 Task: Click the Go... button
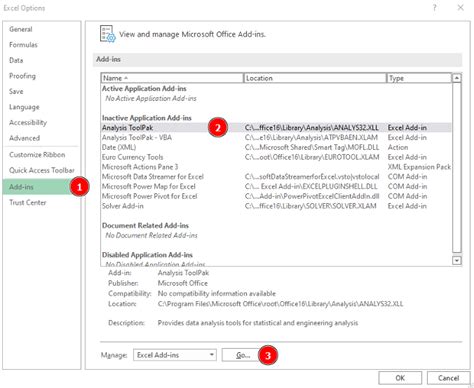[241, 355]
